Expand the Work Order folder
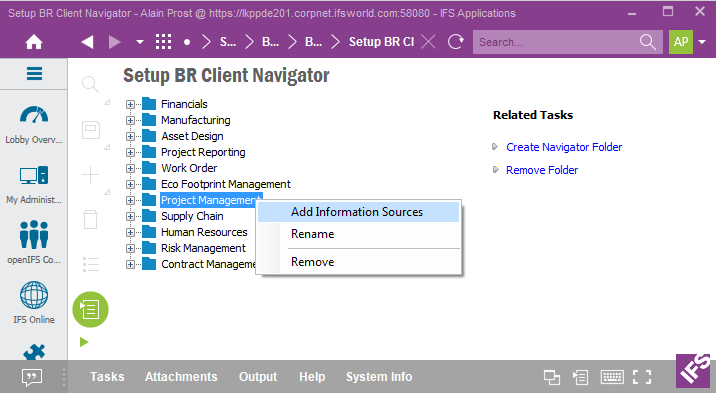716x393 pixels. coord(130,168)
